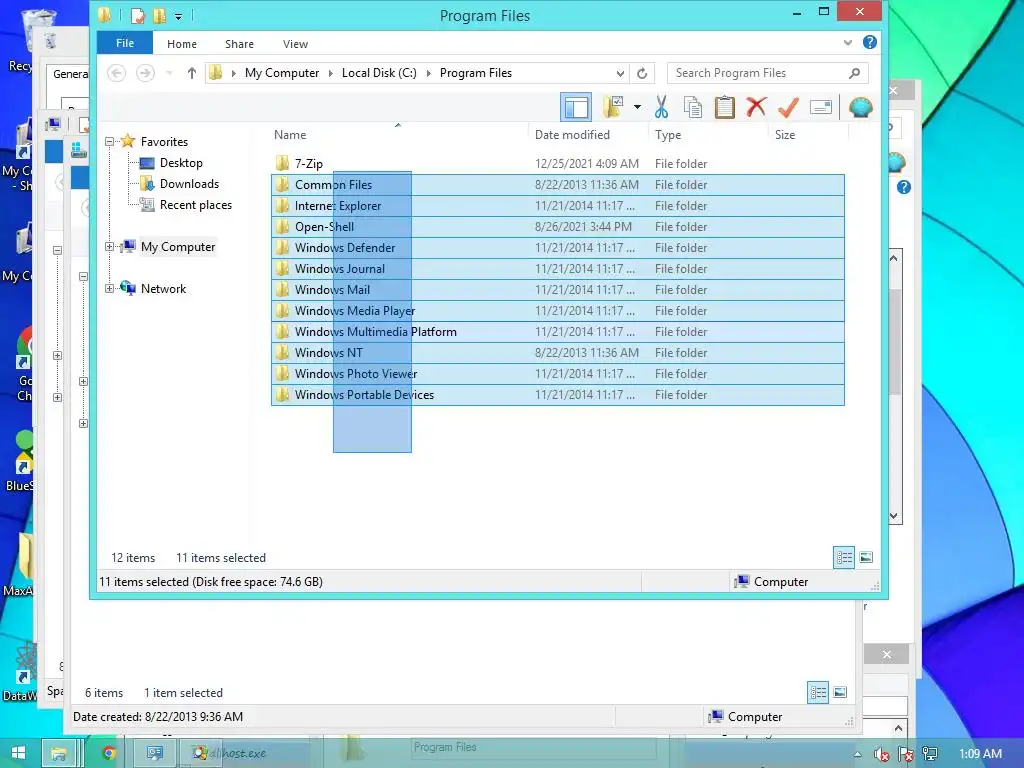Screen dimensions: 1024x768
Task: Select Desktop under Favorites
Action: 181,163
